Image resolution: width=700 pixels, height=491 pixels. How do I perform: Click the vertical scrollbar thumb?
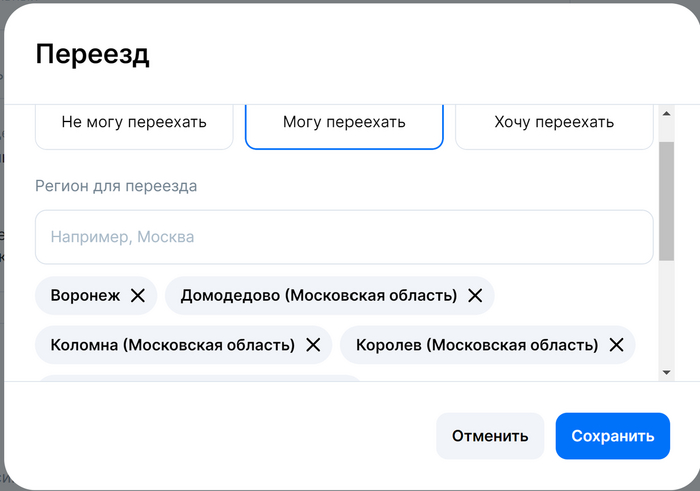666,200
